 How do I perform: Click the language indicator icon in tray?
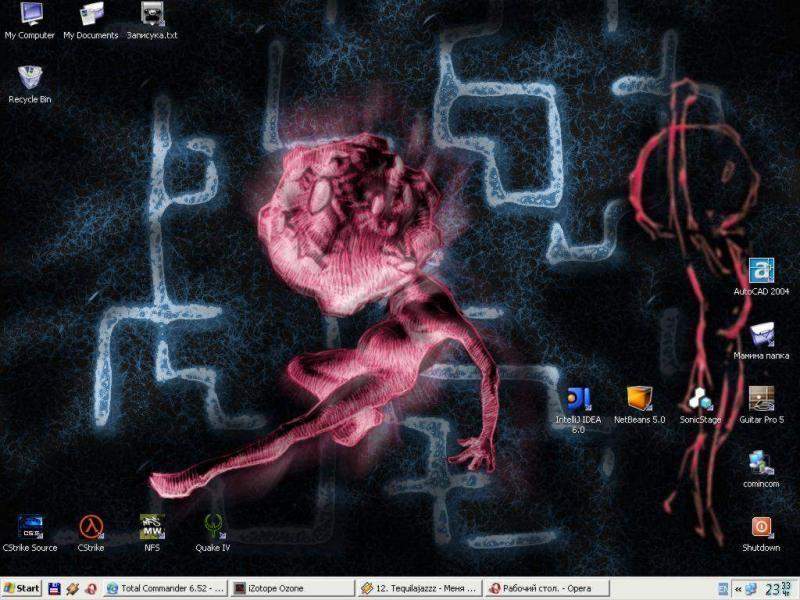[x=722, y=589]
